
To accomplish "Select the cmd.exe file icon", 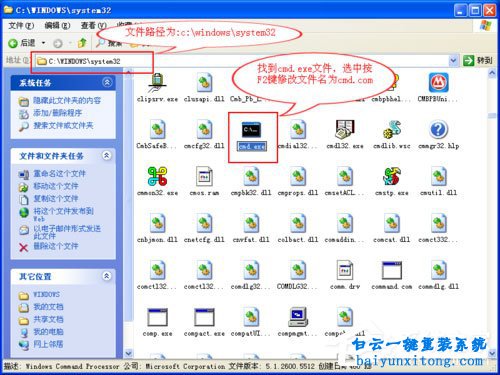I will coord(251,129).
